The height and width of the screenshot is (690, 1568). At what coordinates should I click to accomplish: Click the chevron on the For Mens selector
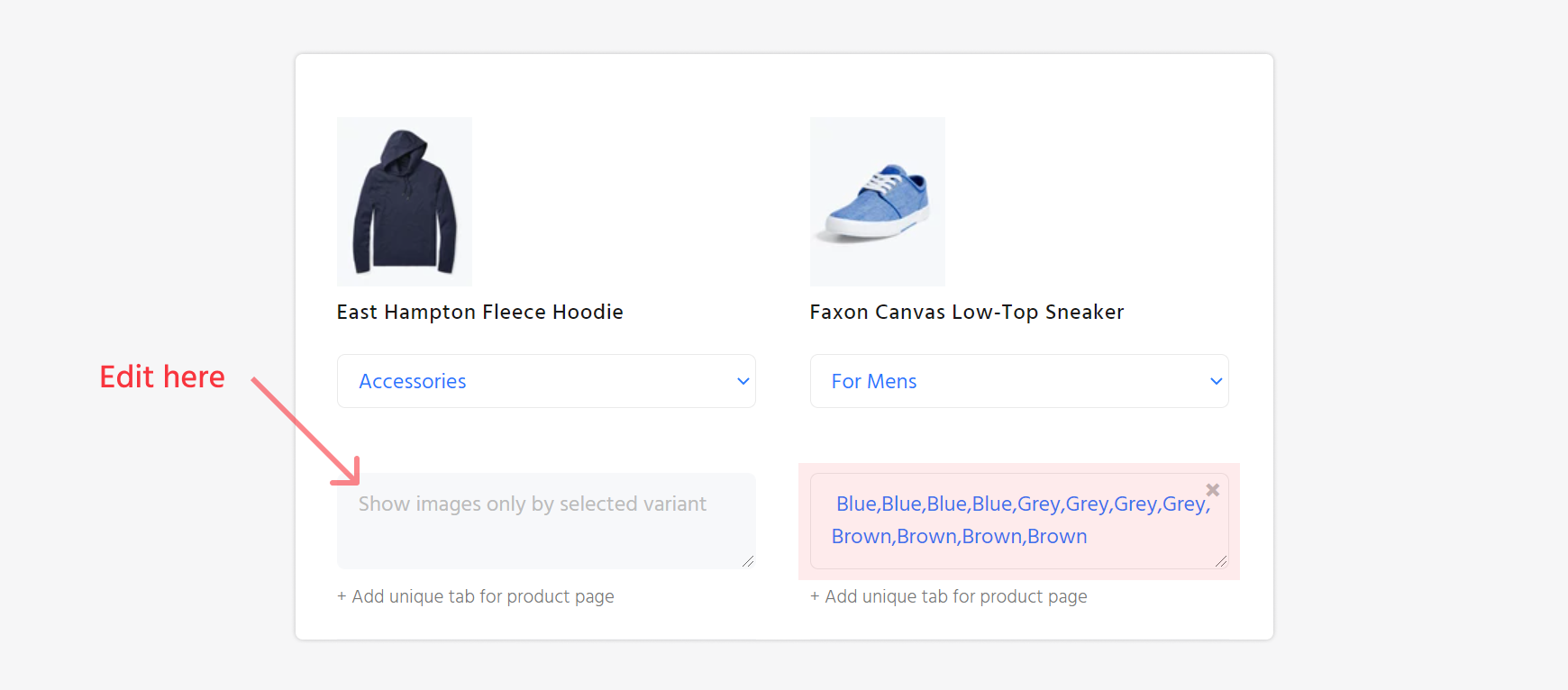tap(1215, 381)
